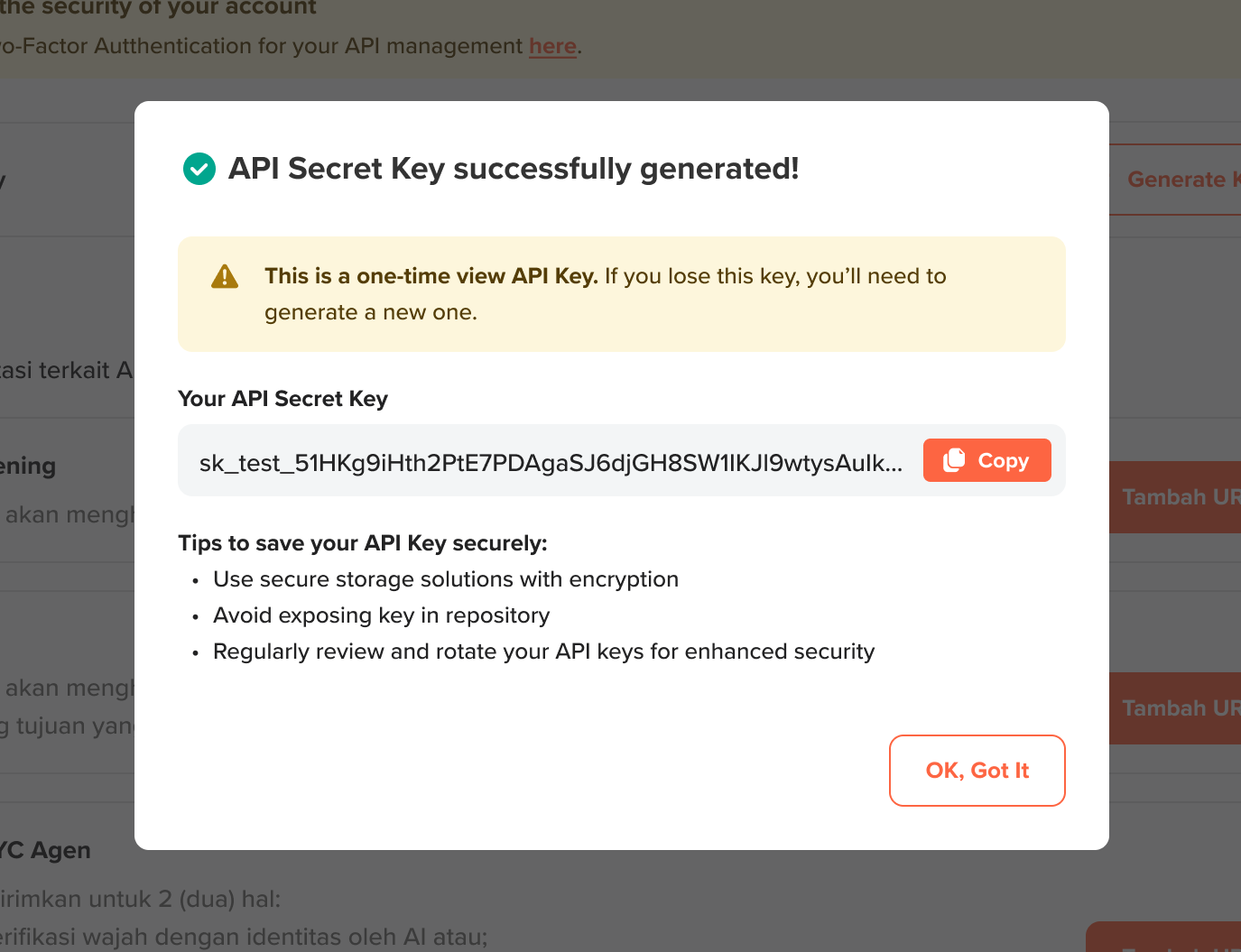
Task: Click the one-time view warning banner
Action: click(621, 294)
